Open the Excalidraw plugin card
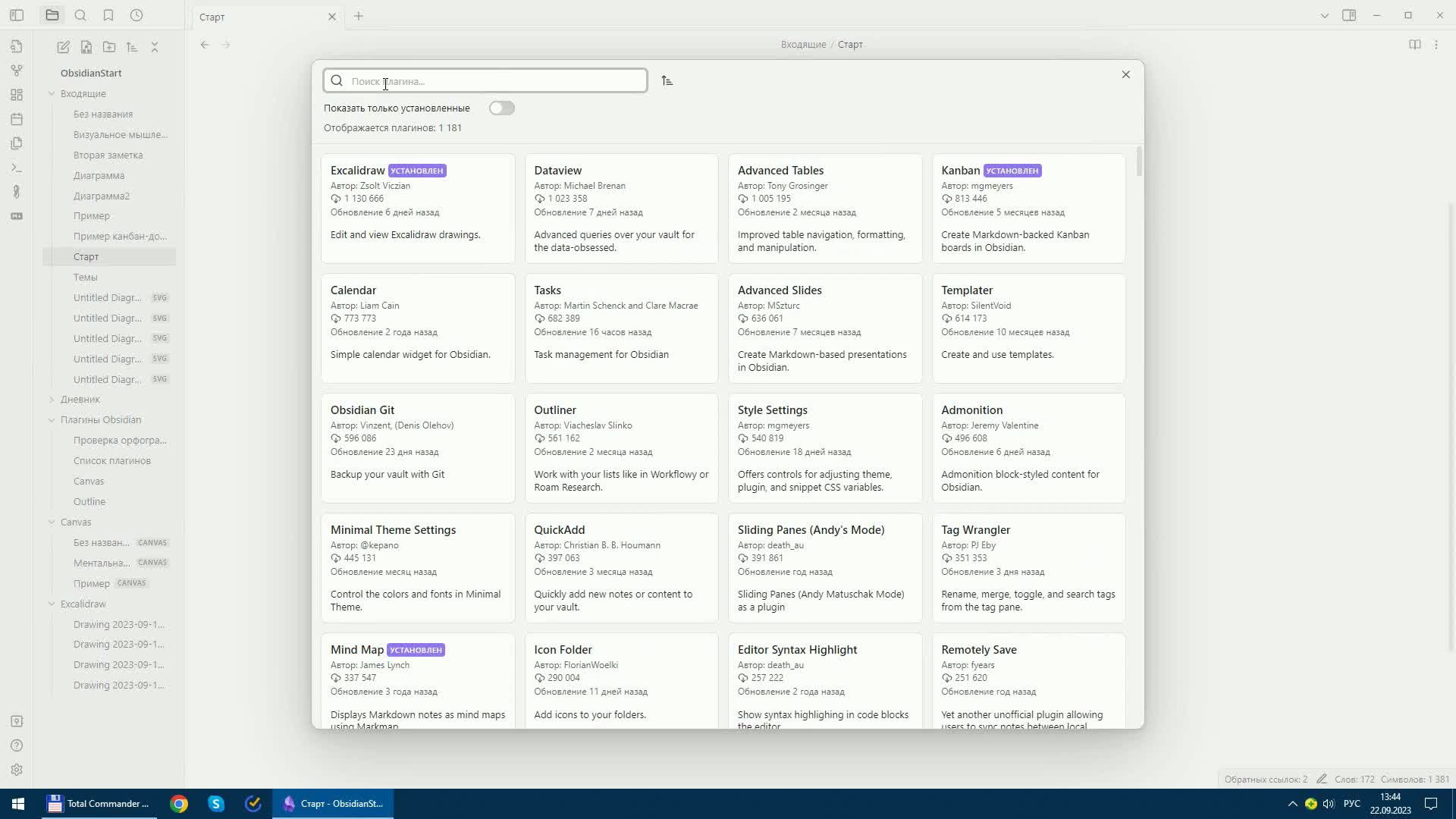The width and height of the screenshot is (1456, 819). click(x=418, y=209)
